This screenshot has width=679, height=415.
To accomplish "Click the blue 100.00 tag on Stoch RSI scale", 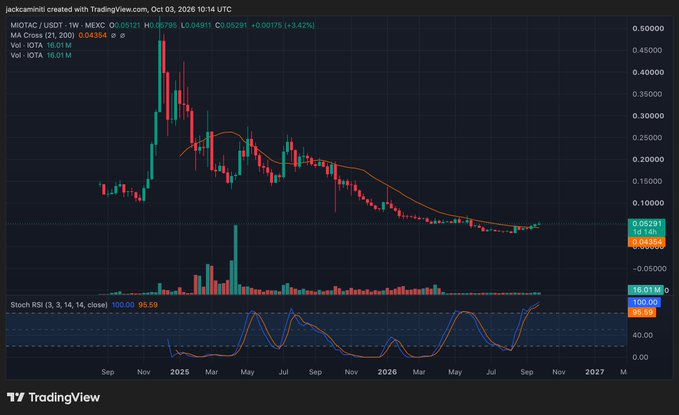I will pyautogui.click(x=644, y=302).
